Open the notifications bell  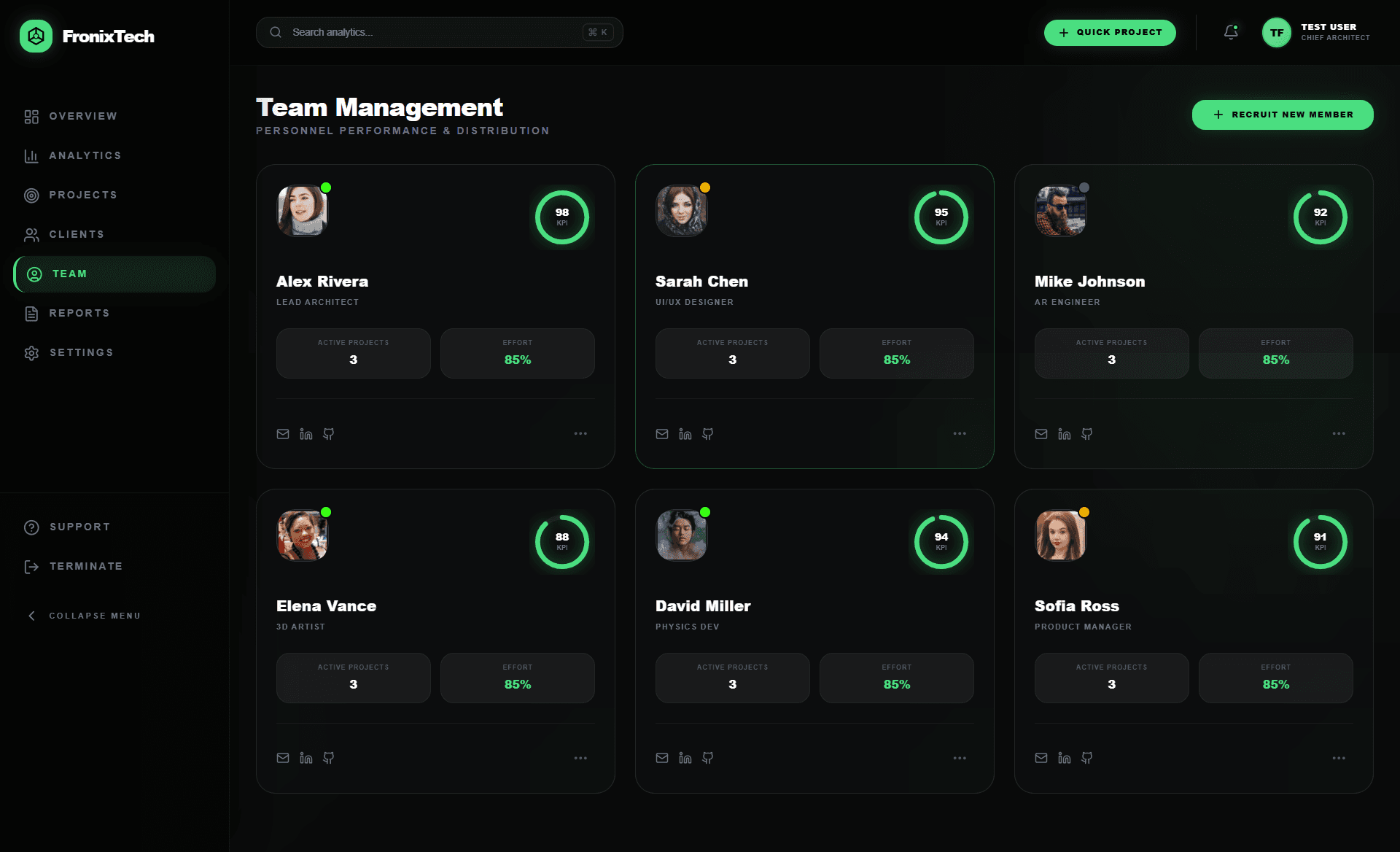click(1231, 32)
